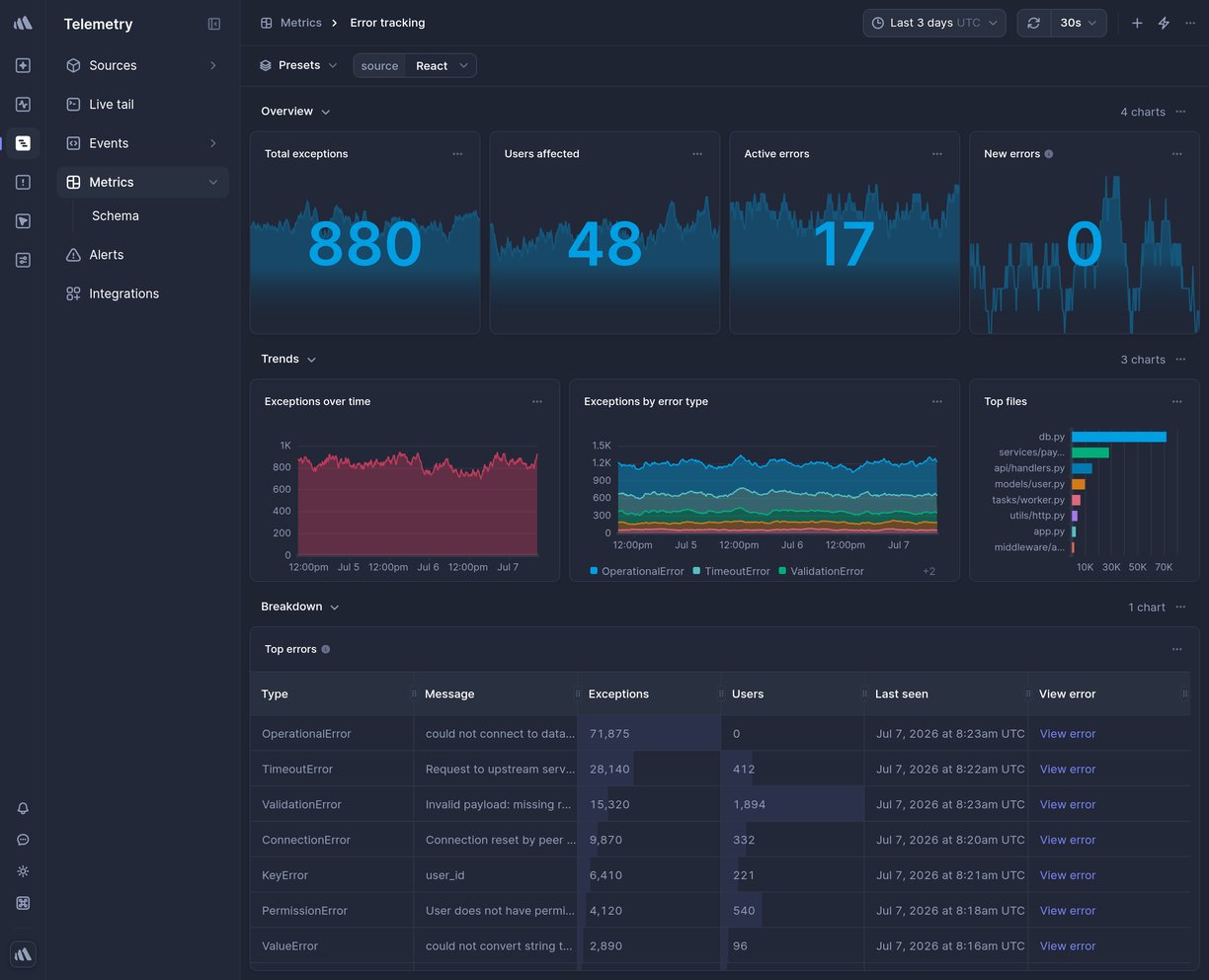Toggle ValidationError series in legend

point(822,571)
